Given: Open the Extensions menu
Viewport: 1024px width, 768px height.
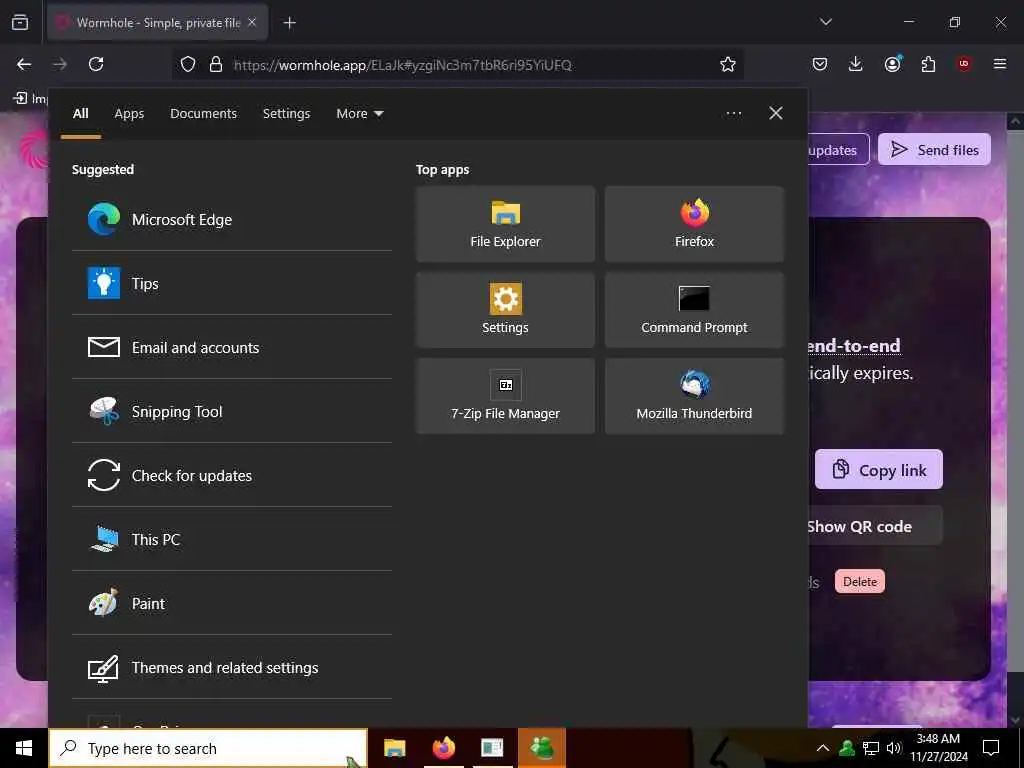Looking at the screenshot, I should click(928, 64).
